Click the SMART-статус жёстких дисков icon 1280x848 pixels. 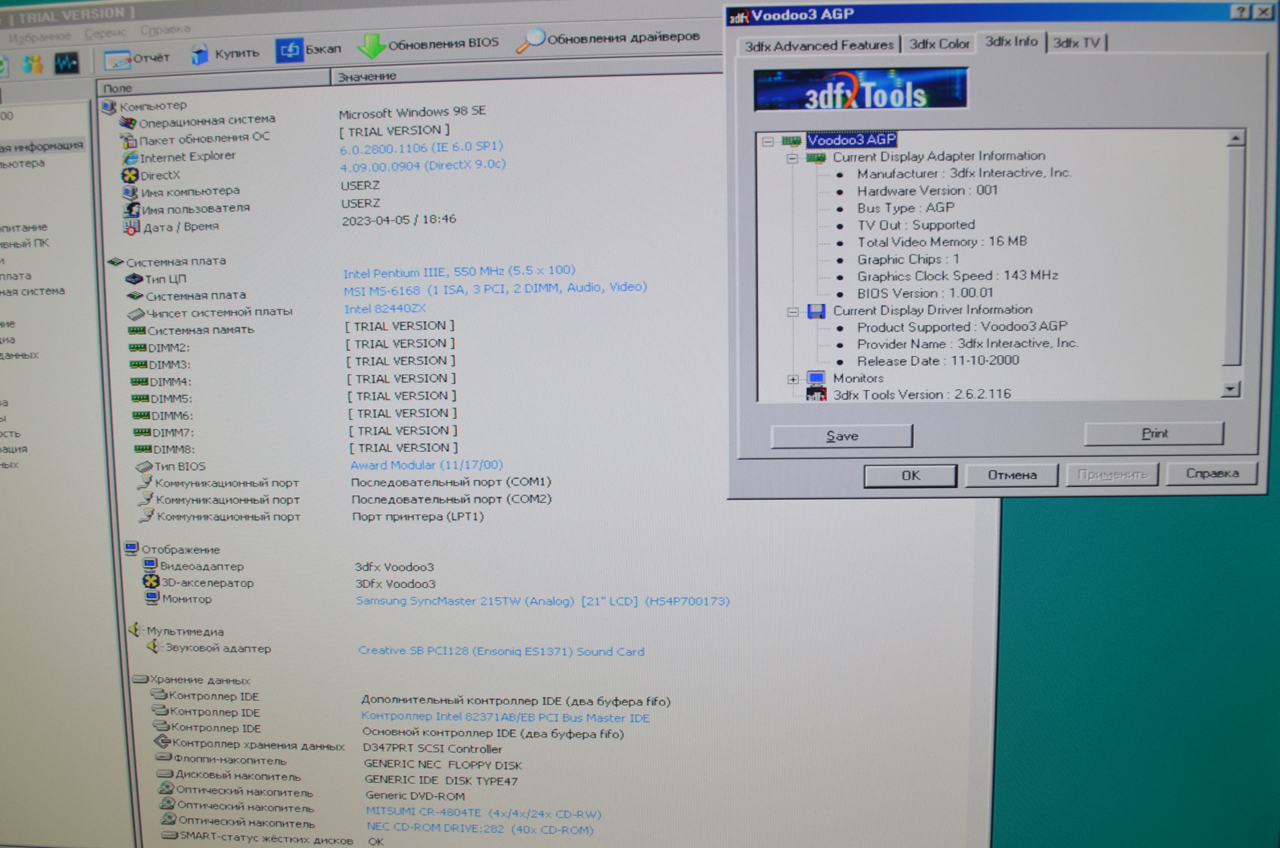(170, 837)
